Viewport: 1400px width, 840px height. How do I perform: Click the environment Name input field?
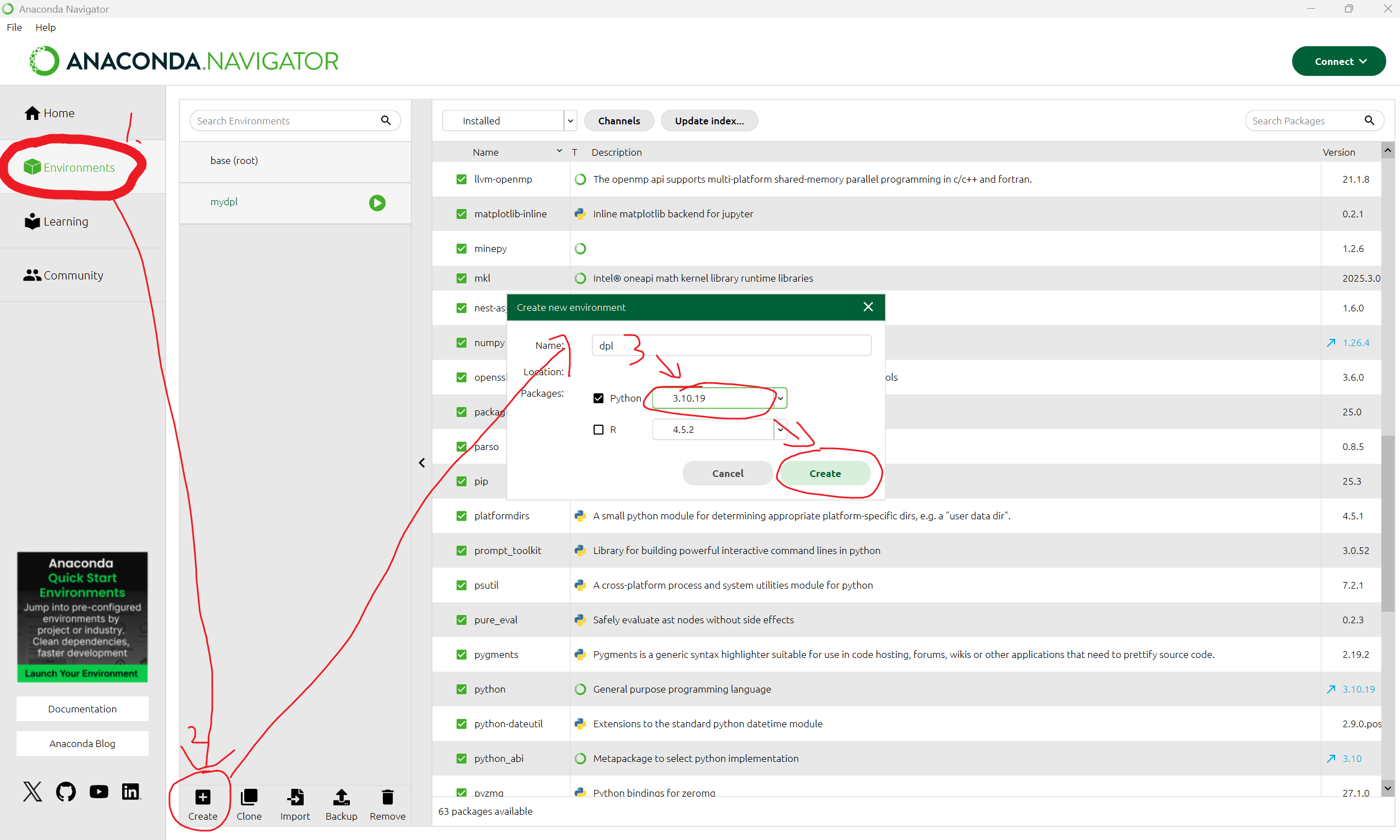point(731,345)
